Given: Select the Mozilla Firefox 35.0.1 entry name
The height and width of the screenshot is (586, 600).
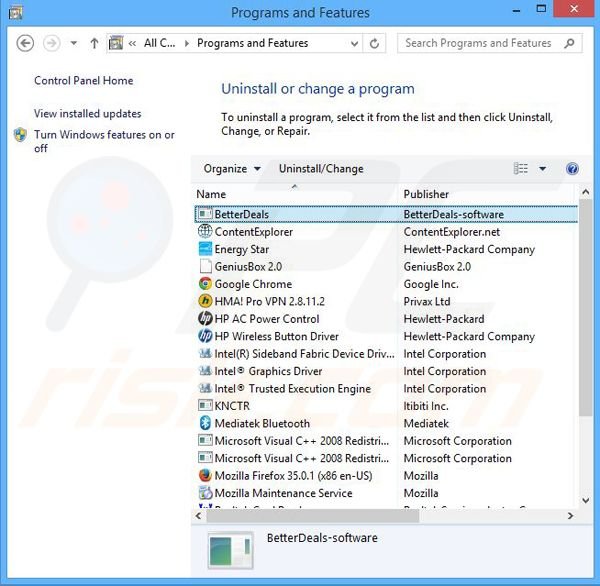Looking at the screenshot, I should click(293, 476).
